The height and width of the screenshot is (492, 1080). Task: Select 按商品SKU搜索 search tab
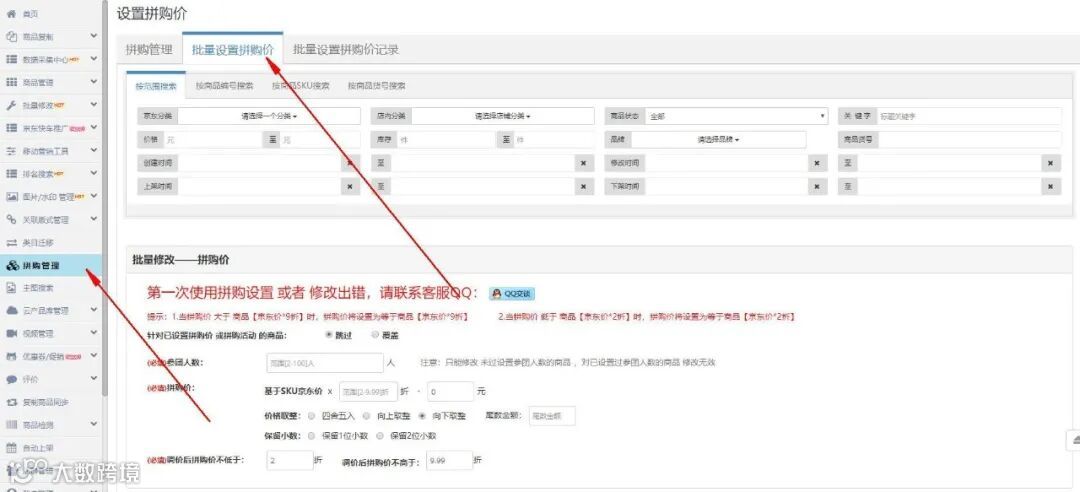(x=300, y=86)
